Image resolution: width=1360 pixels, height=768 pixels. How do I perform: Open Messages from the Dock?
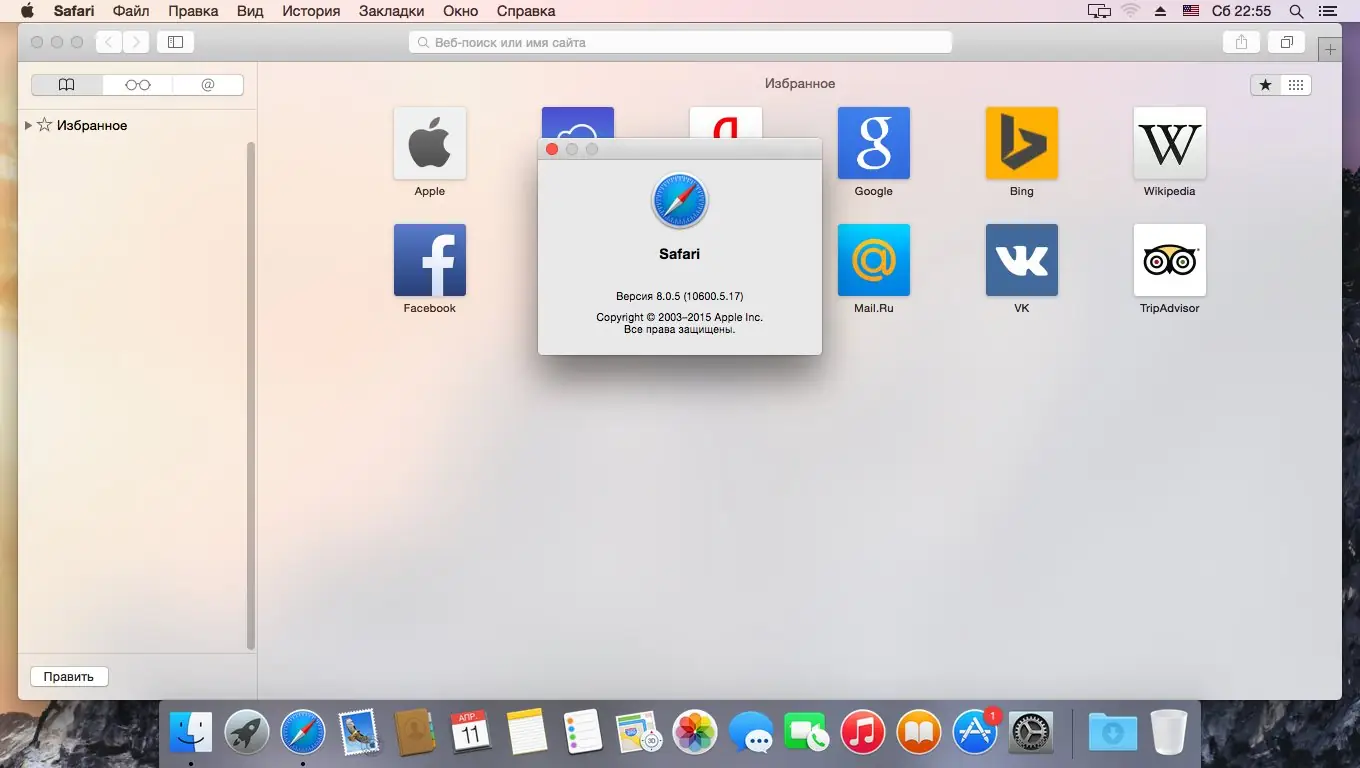750,733
